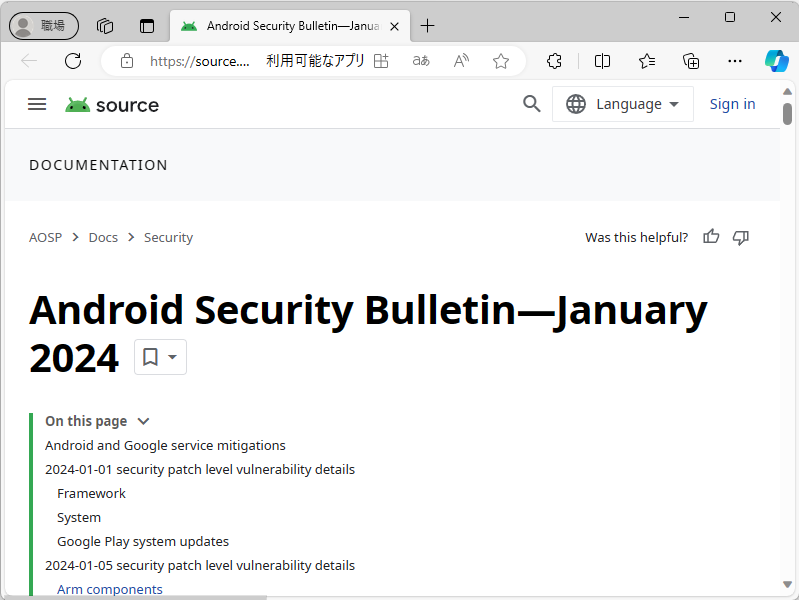Click the DOCUMENTATION header text

pos(98,165)
